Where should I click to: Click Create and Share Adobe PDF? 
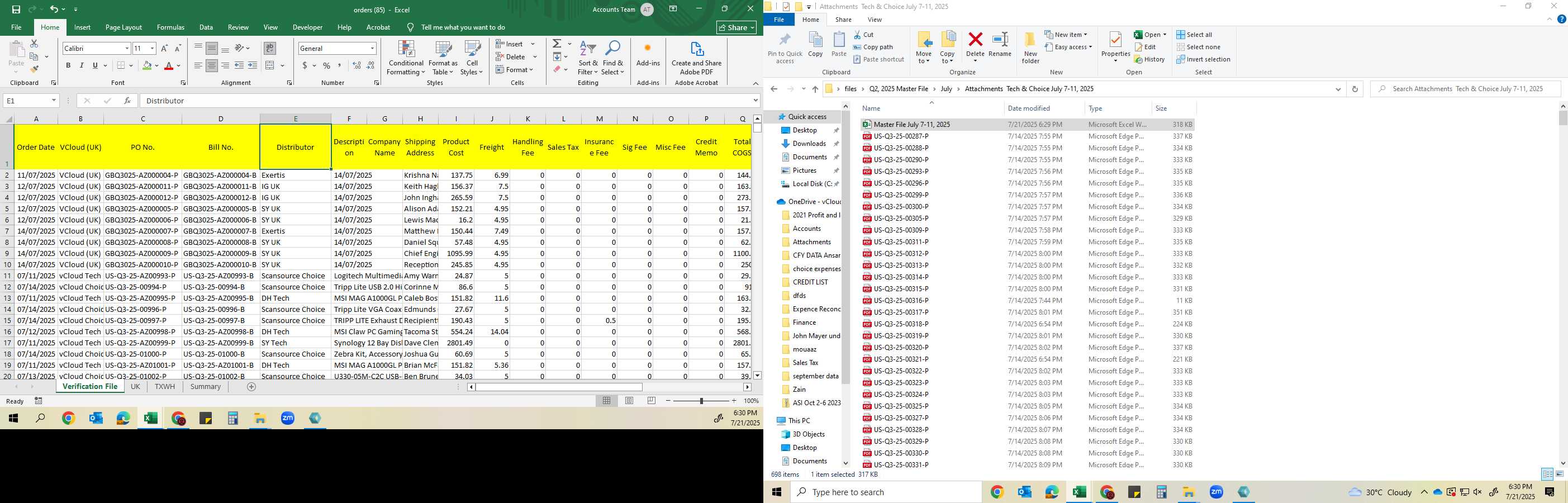point(696,59)
